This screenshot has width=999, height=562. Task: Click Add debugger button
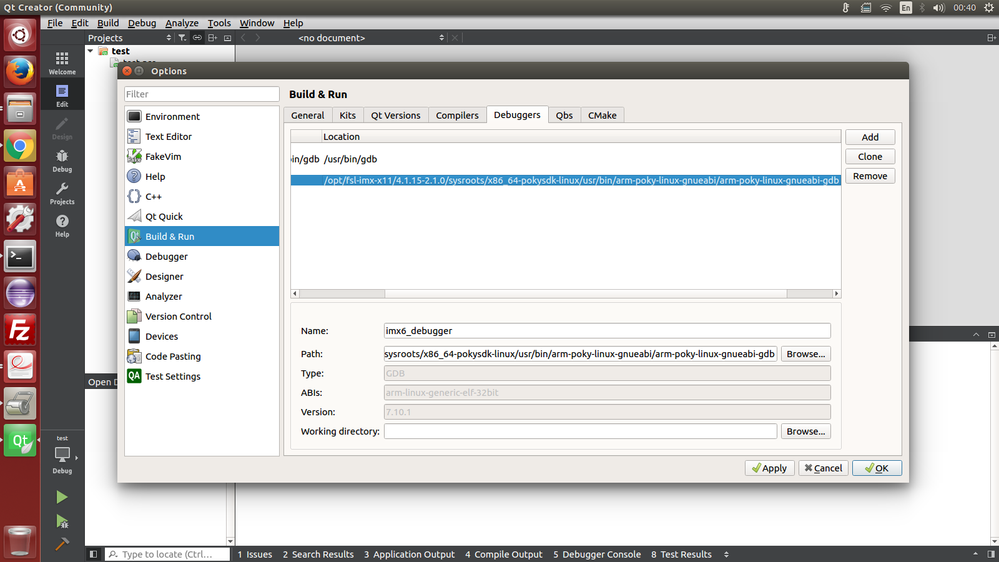(x=870, y=137)
